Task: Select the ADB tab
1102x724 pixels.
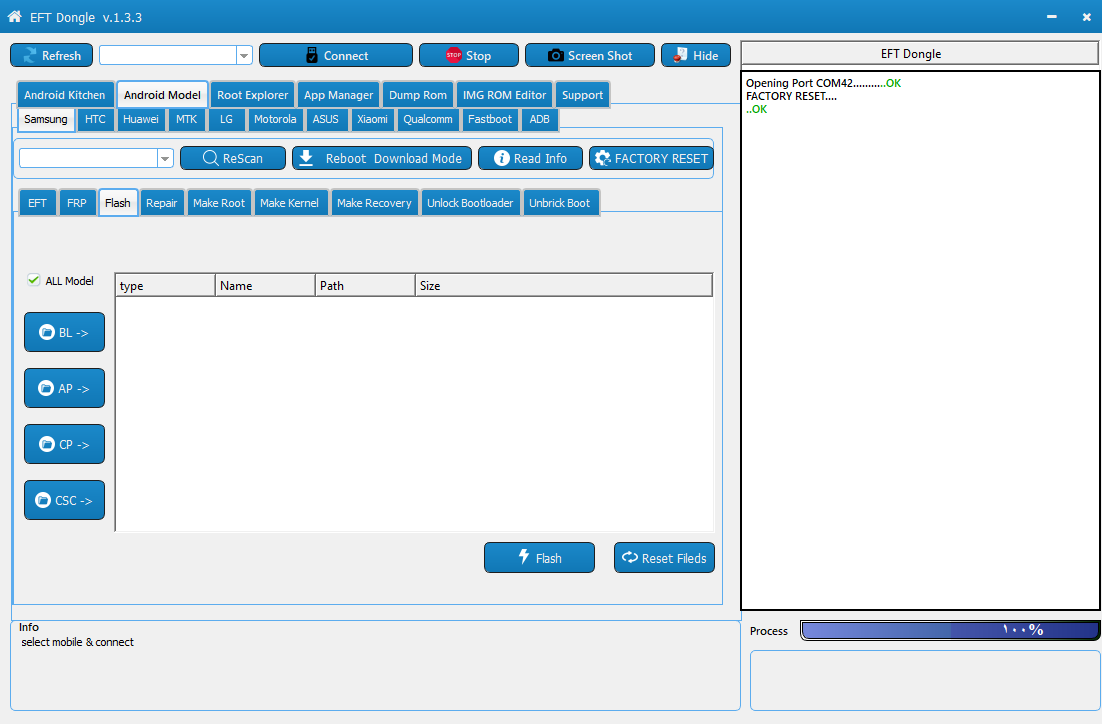Action: 540,119
